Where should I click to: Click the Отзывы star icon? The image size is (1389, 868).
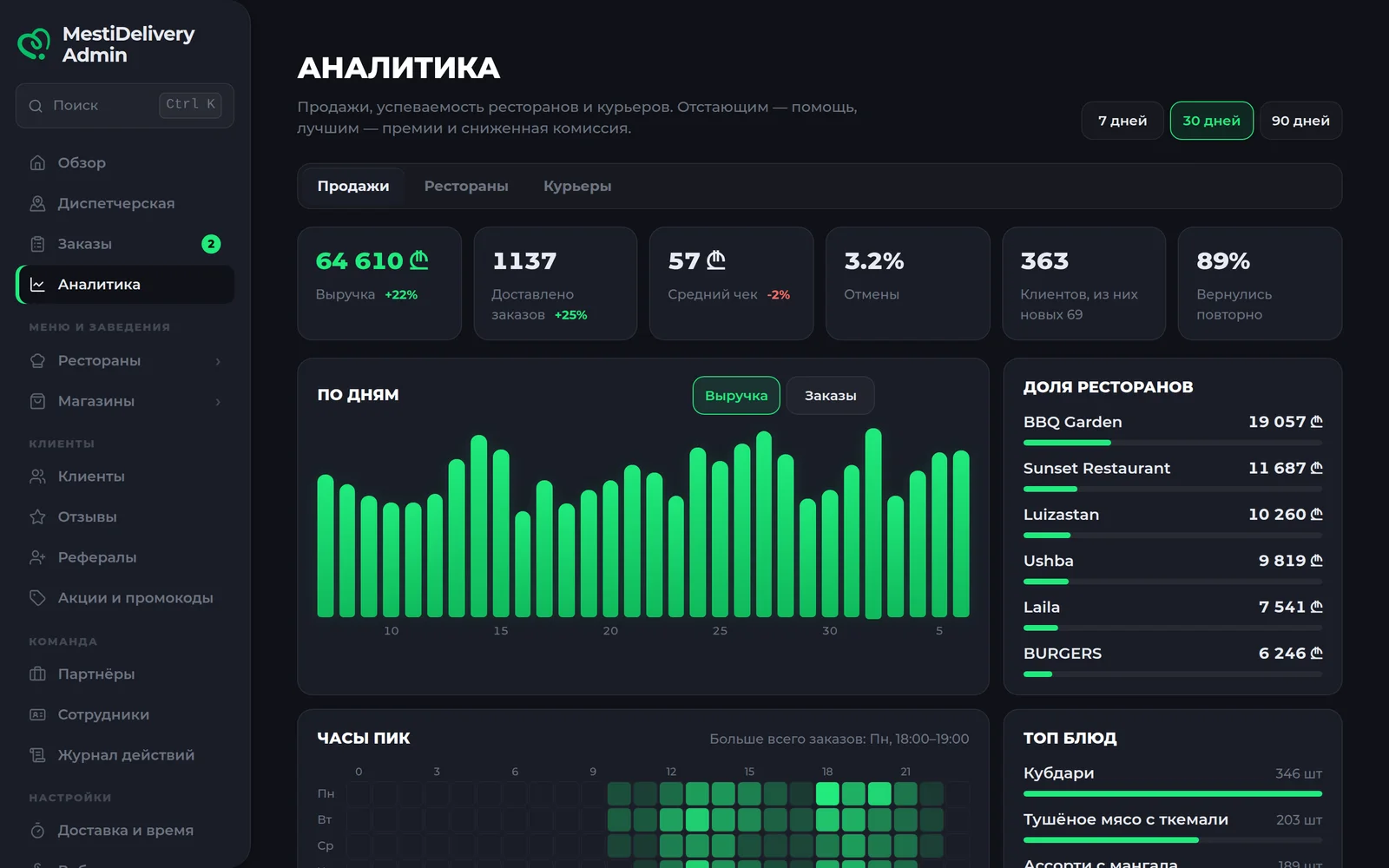tap(37, 516)
